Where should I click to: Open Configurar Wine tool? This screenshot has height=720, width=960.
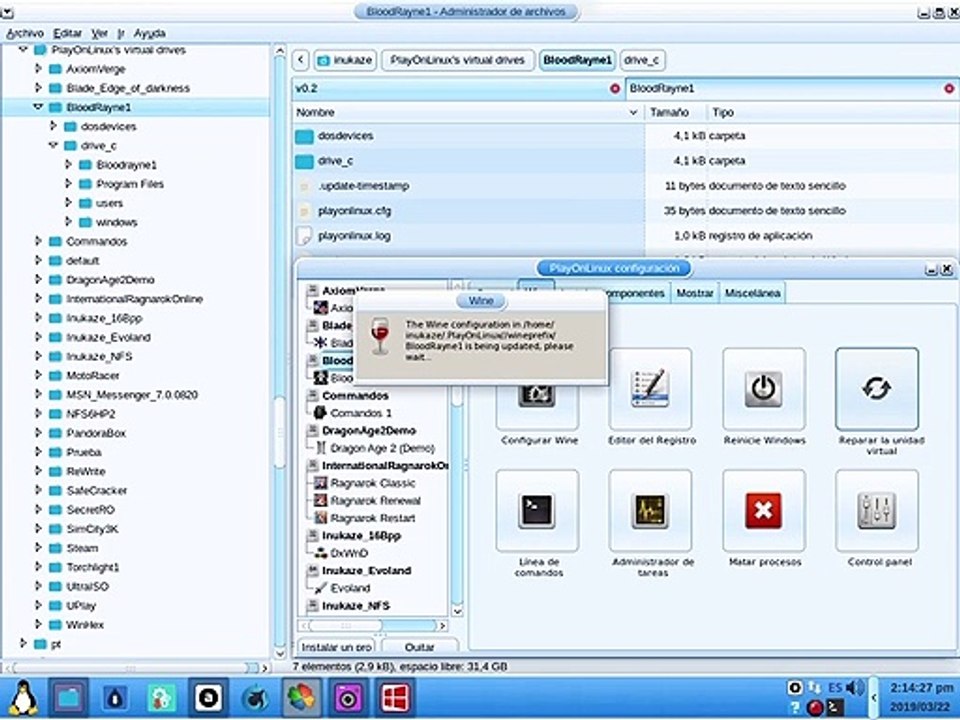537,395
